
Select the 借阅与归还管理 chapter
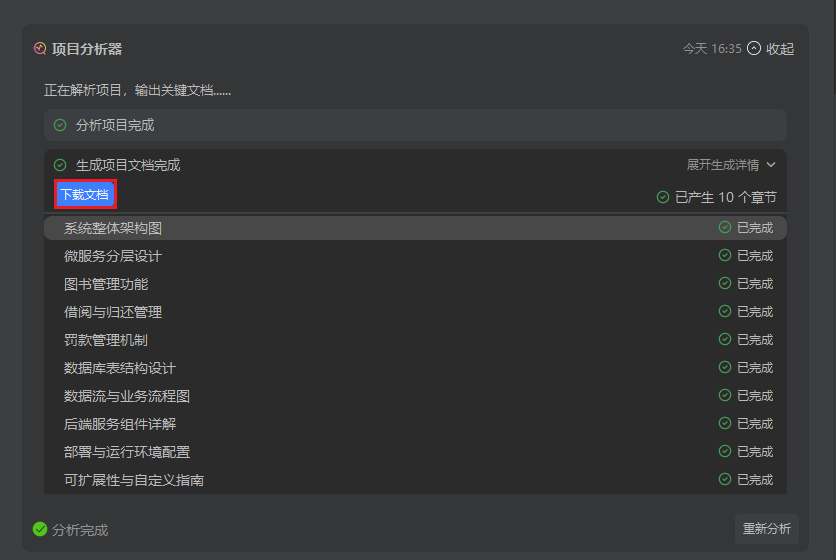[x=113, y=312]
